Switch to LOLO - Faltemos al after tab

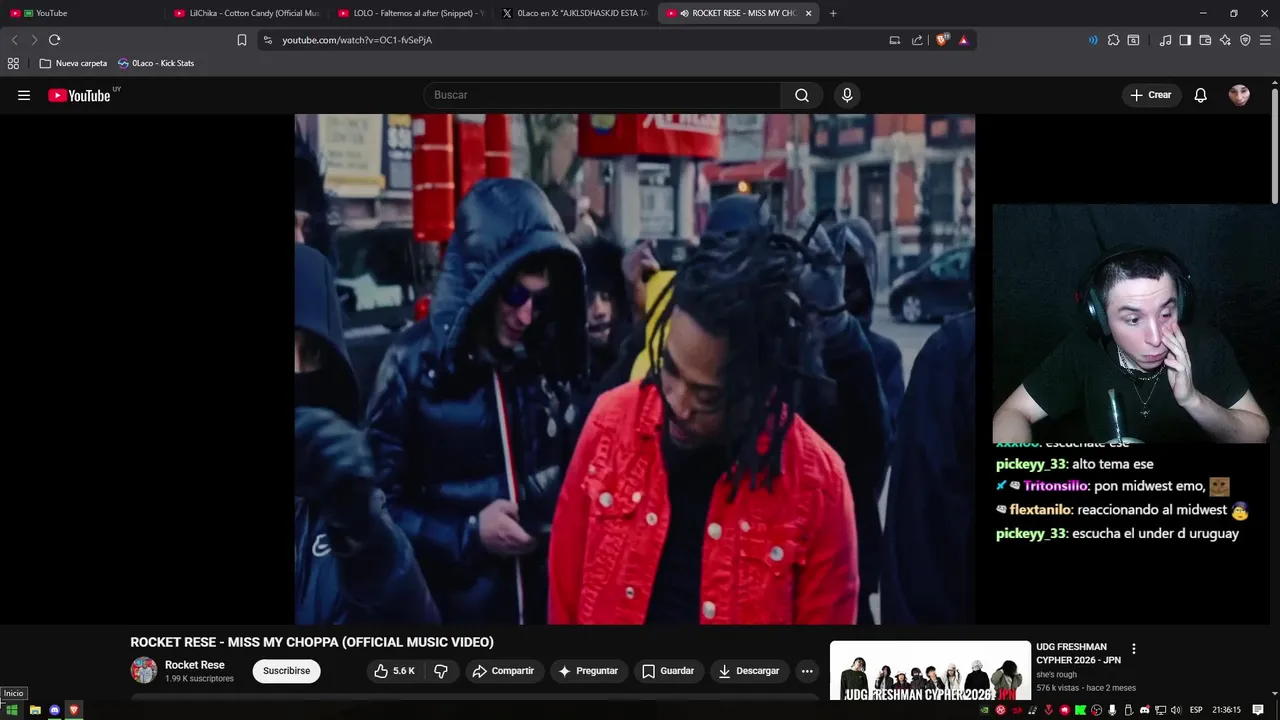coord(410,13)
